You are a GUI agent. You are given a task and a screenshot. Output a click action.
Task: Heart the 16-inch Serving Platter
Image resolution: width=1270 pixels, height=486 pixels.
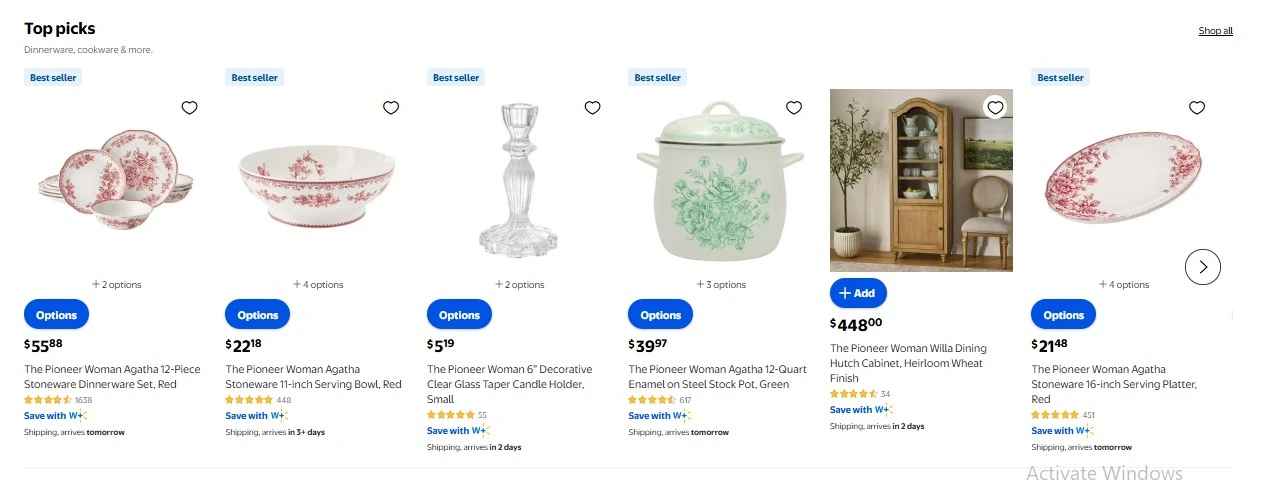pos(1197,108)
